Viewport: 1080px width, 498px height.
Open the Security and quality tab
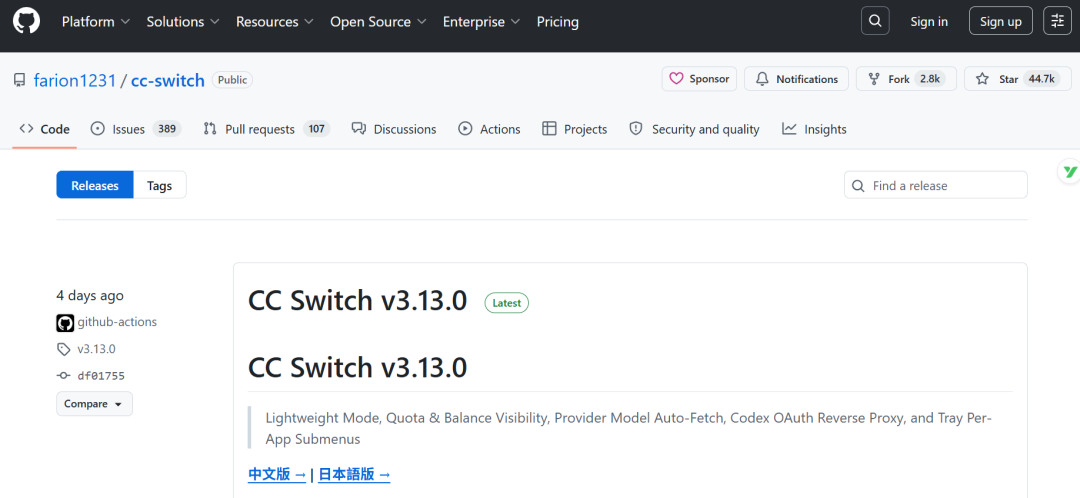tap(694, 129)
